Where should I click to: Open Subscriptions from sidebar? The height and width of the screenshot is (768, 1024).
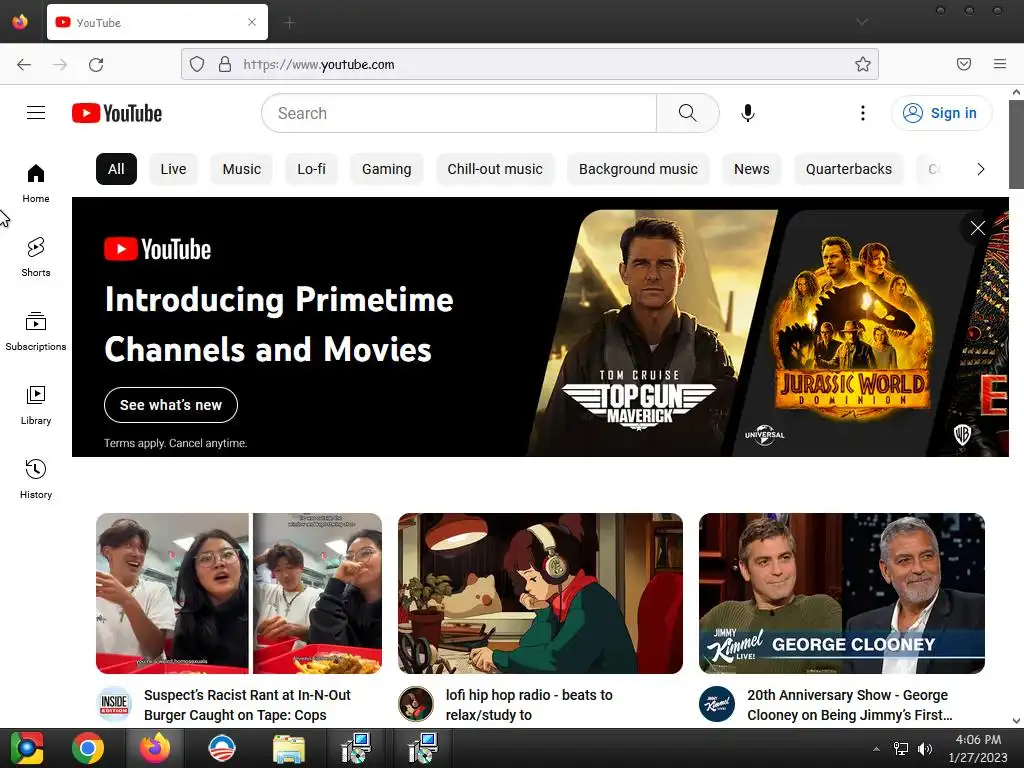(36, 331)
